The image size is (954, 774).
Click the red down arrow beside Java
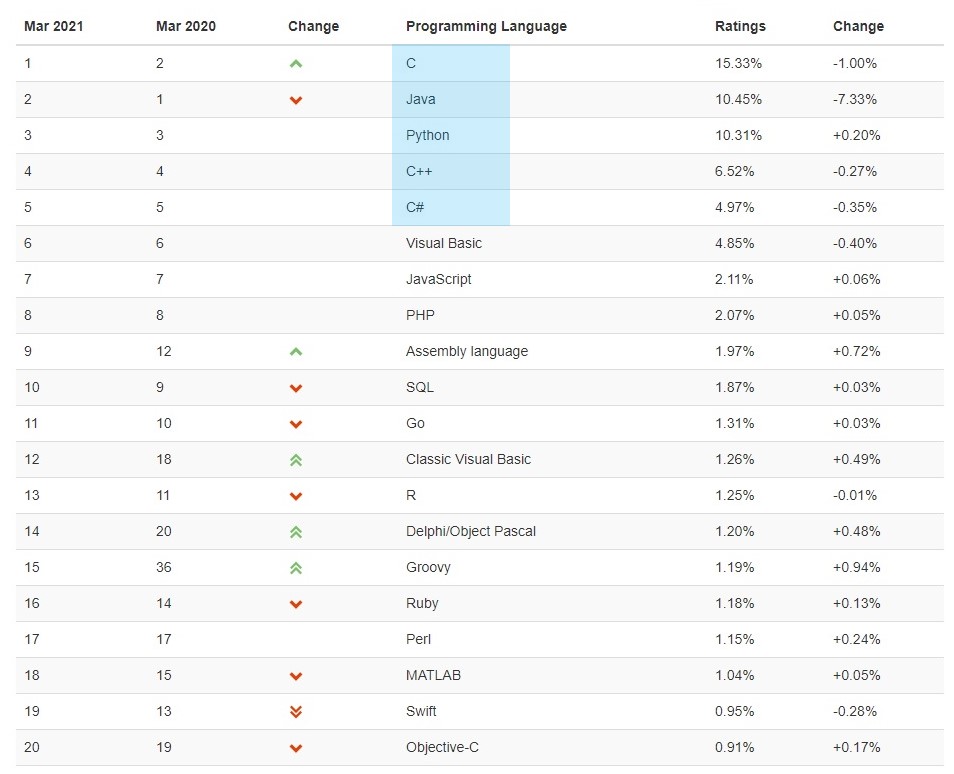pos(296,100)
